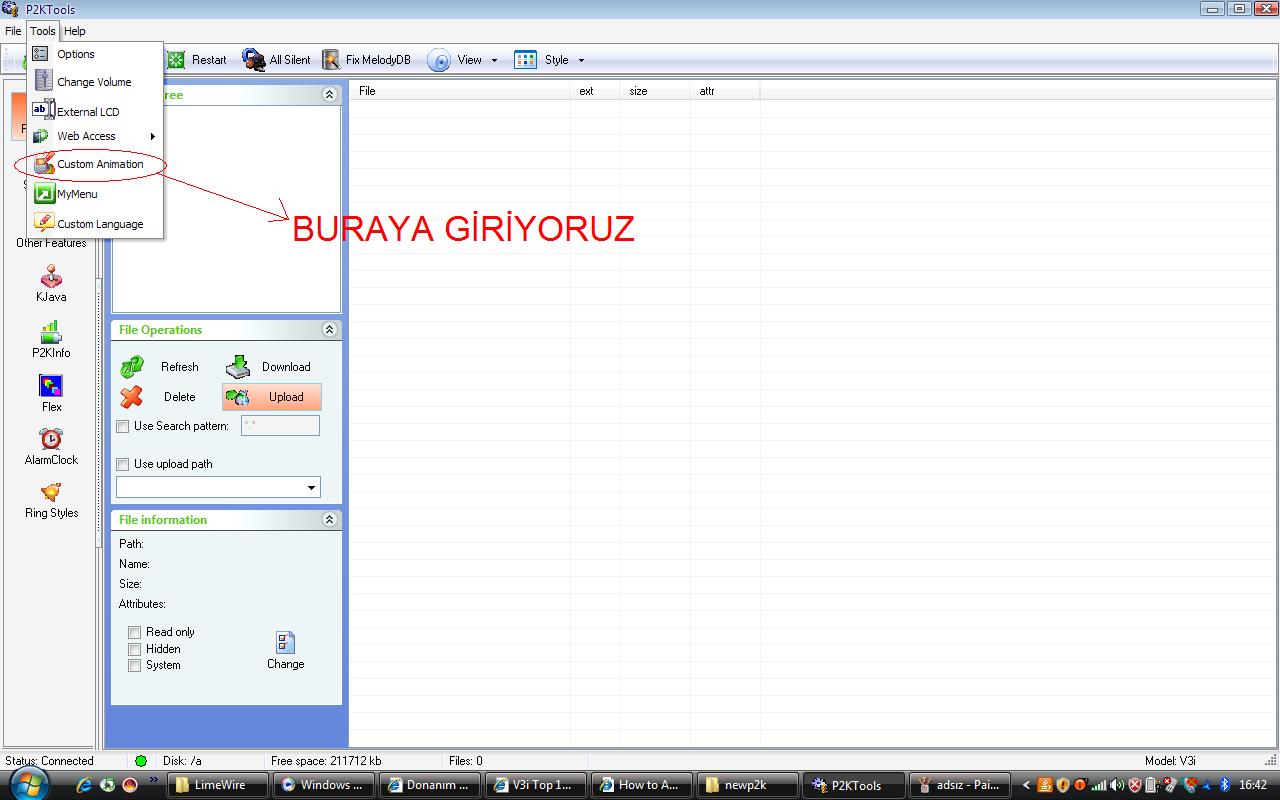Click the Upload button
Screen dimensions: 1280x800
pos(272,397)
